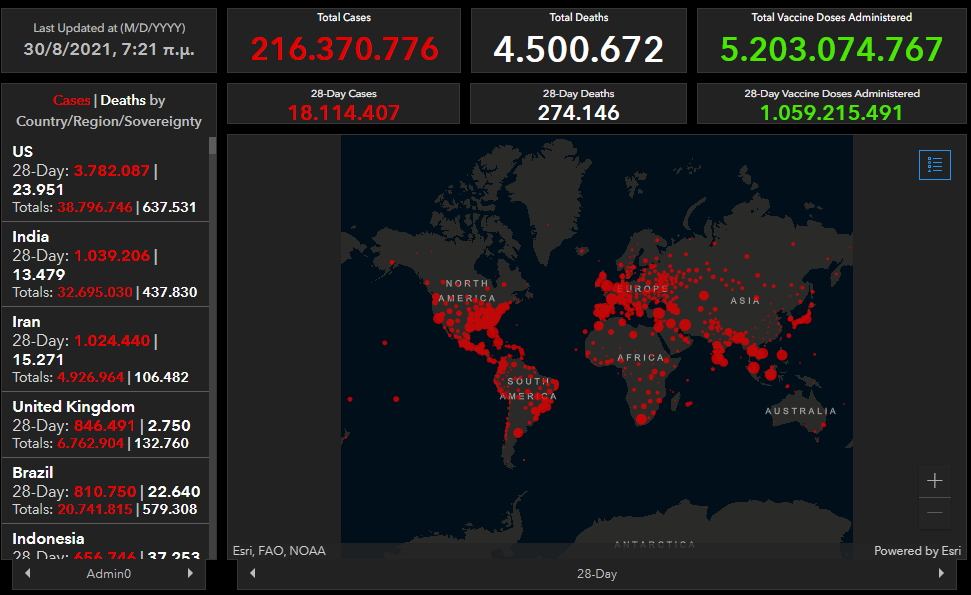Select the Admin0 tab label

(108, 574)
